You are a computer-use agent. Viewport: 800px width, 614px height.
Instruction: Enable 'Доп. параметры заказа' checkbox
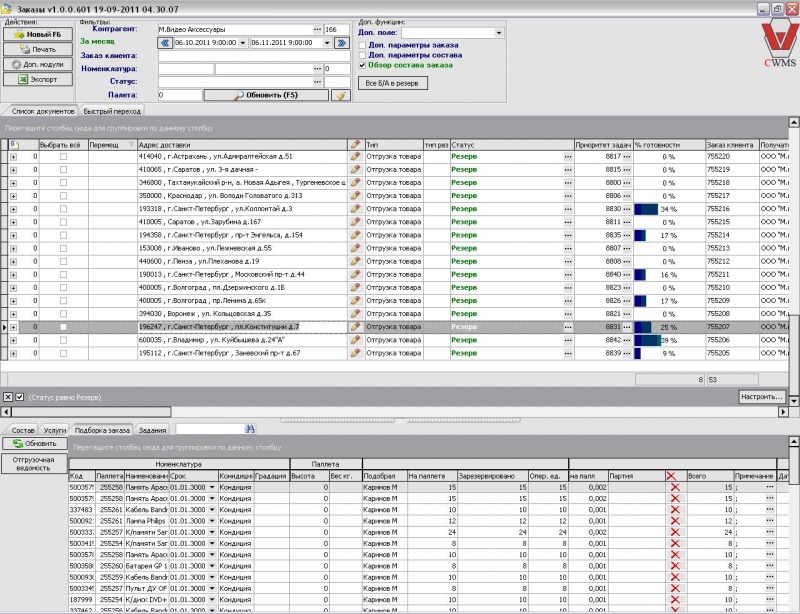[362, 45]
